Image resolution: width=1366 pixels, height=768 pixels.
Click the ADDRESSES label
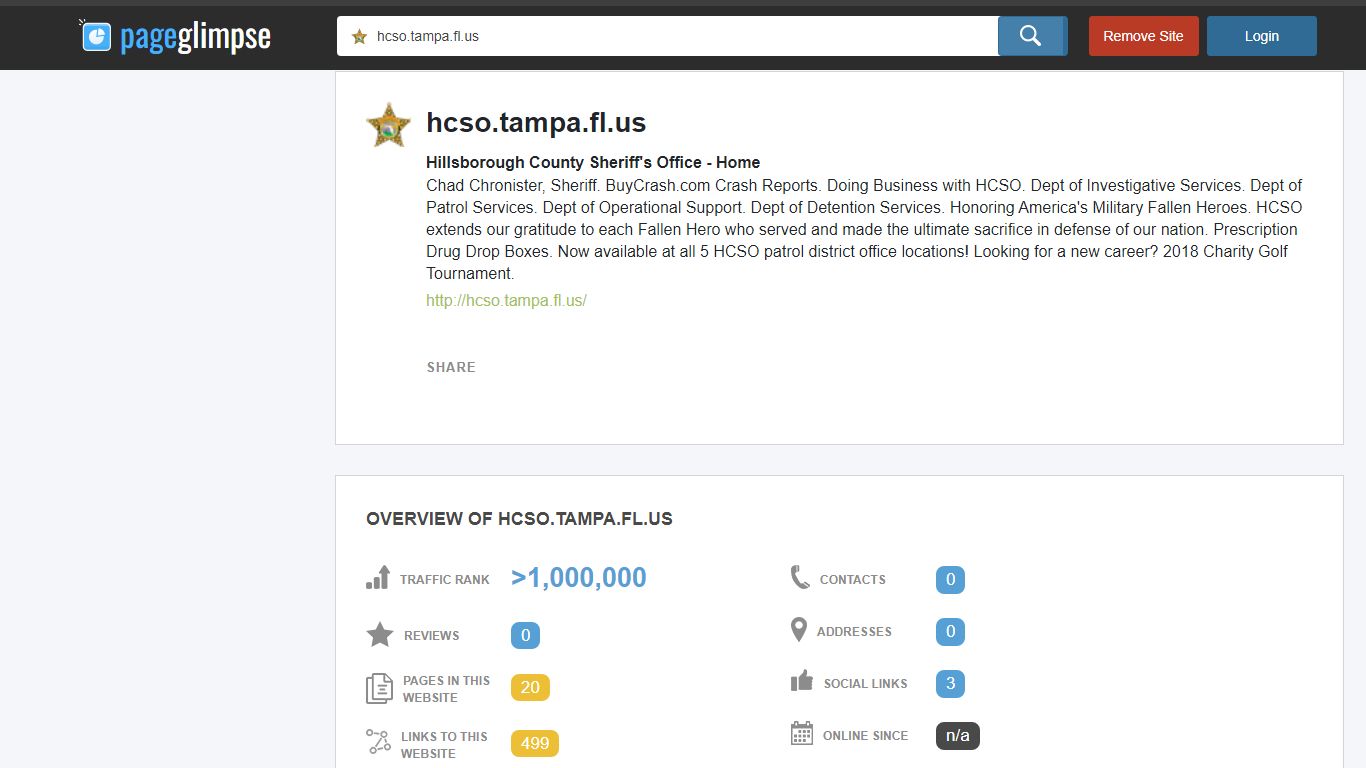(x=854, y=631)
